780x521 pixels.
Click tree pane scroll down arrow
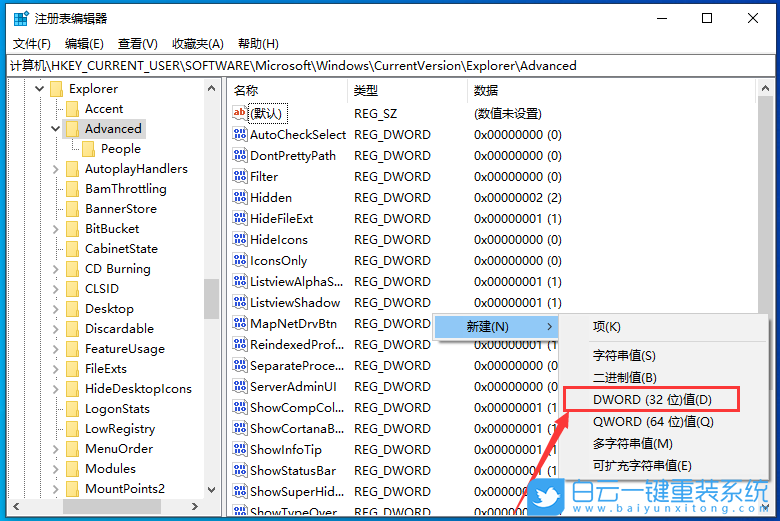tap(211, 490)
